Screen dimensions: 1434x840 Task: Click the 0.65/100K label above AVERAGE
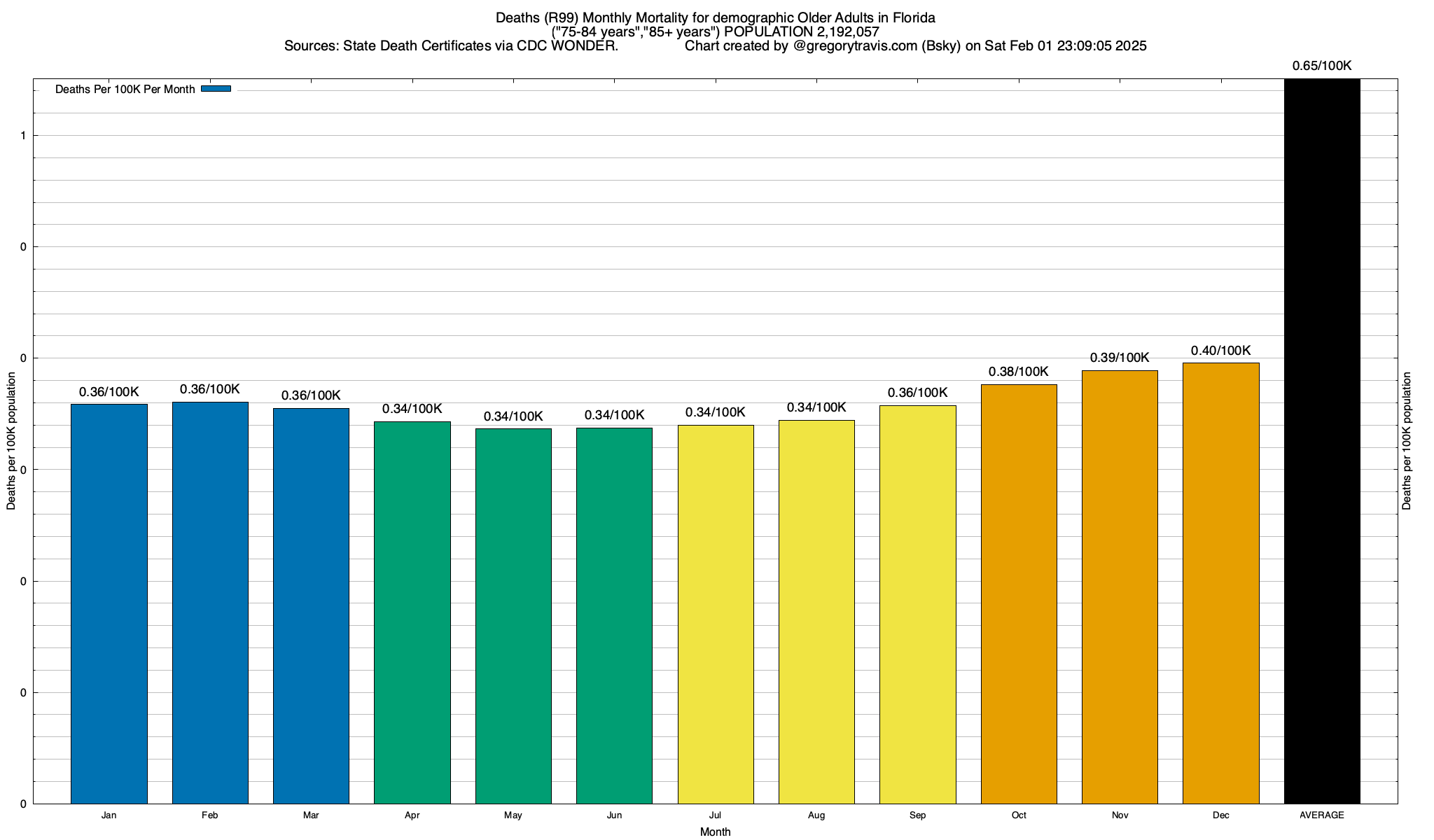coord(1322,66)
